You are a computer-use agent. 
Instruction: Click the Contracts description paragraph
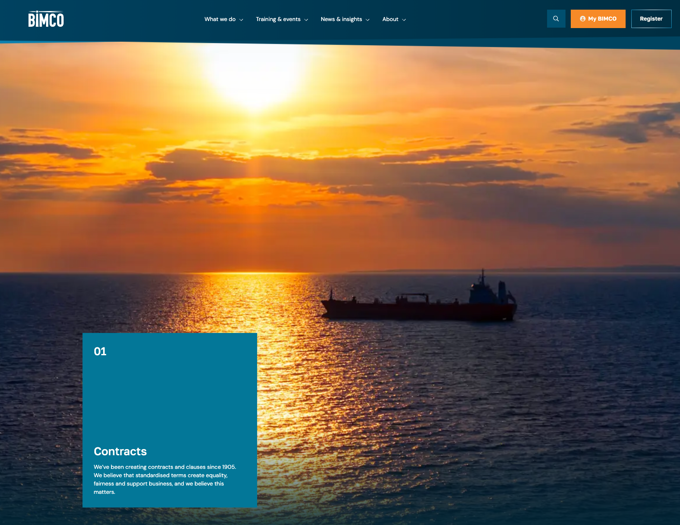165,479
